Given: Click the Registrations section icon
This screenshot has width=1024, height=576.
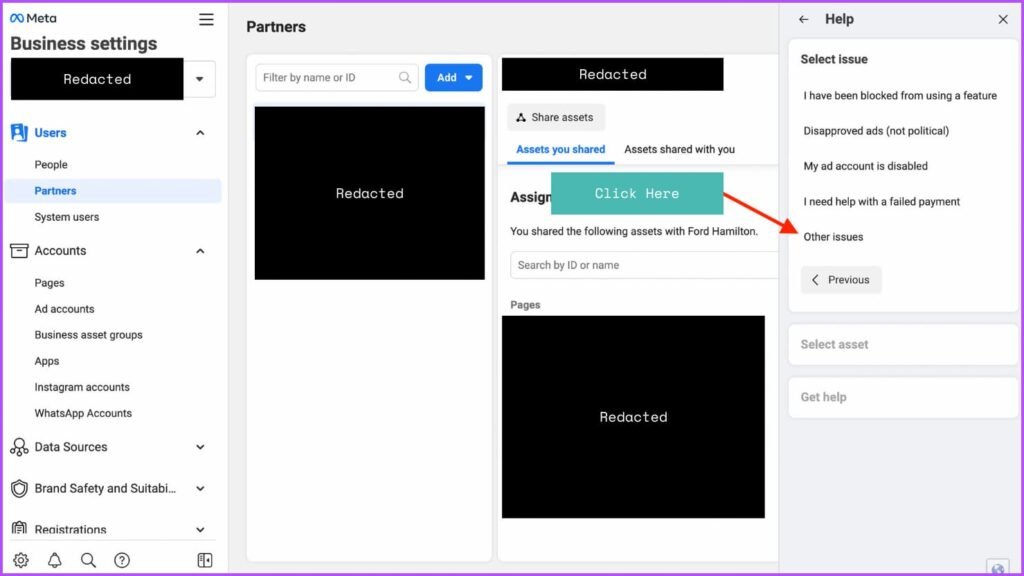Looking at the screenshot, I should [x=19, y=528].
